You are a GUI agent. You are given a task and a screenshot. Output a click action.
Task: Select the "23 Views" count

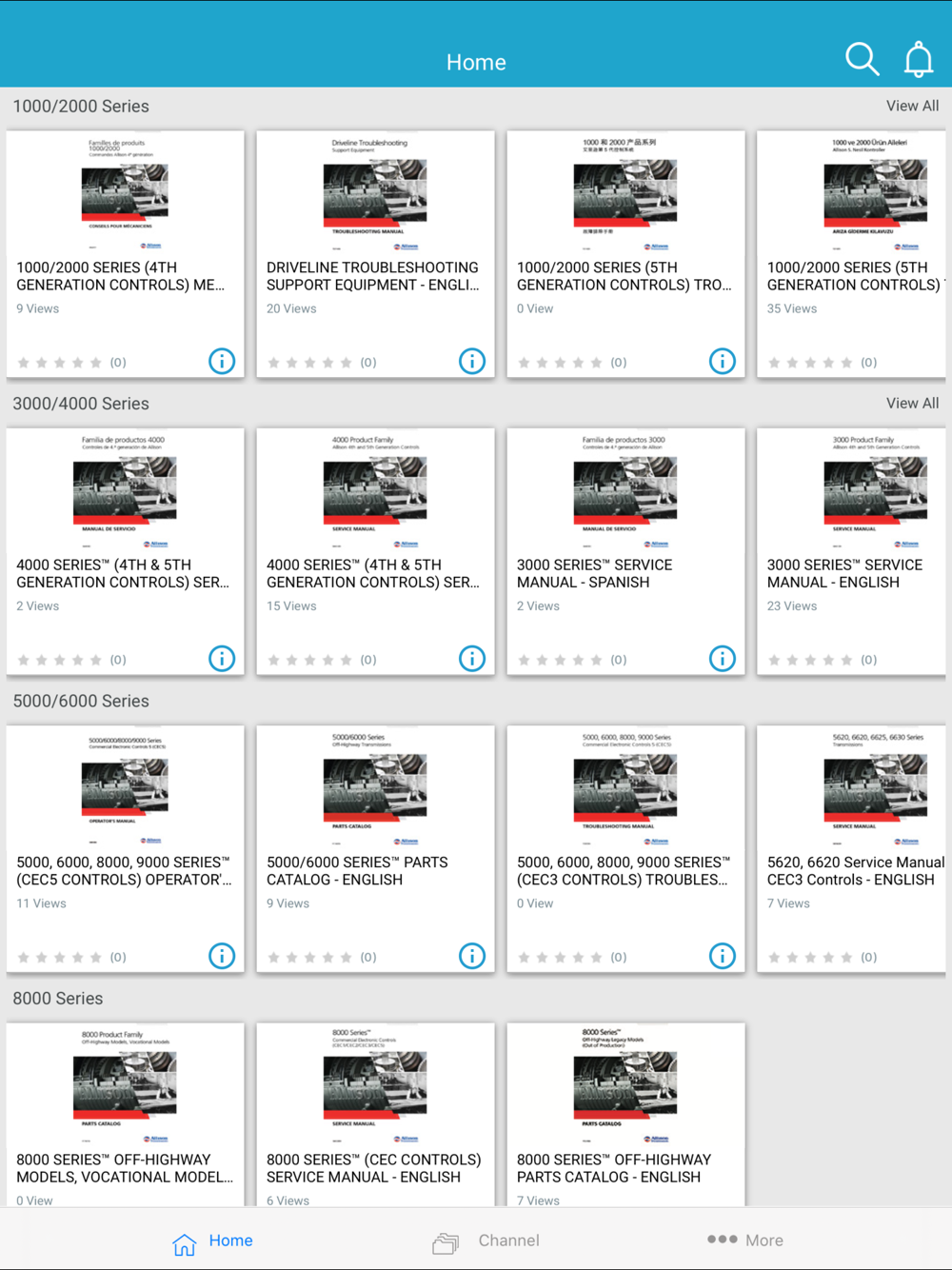(x=792, y=605)
